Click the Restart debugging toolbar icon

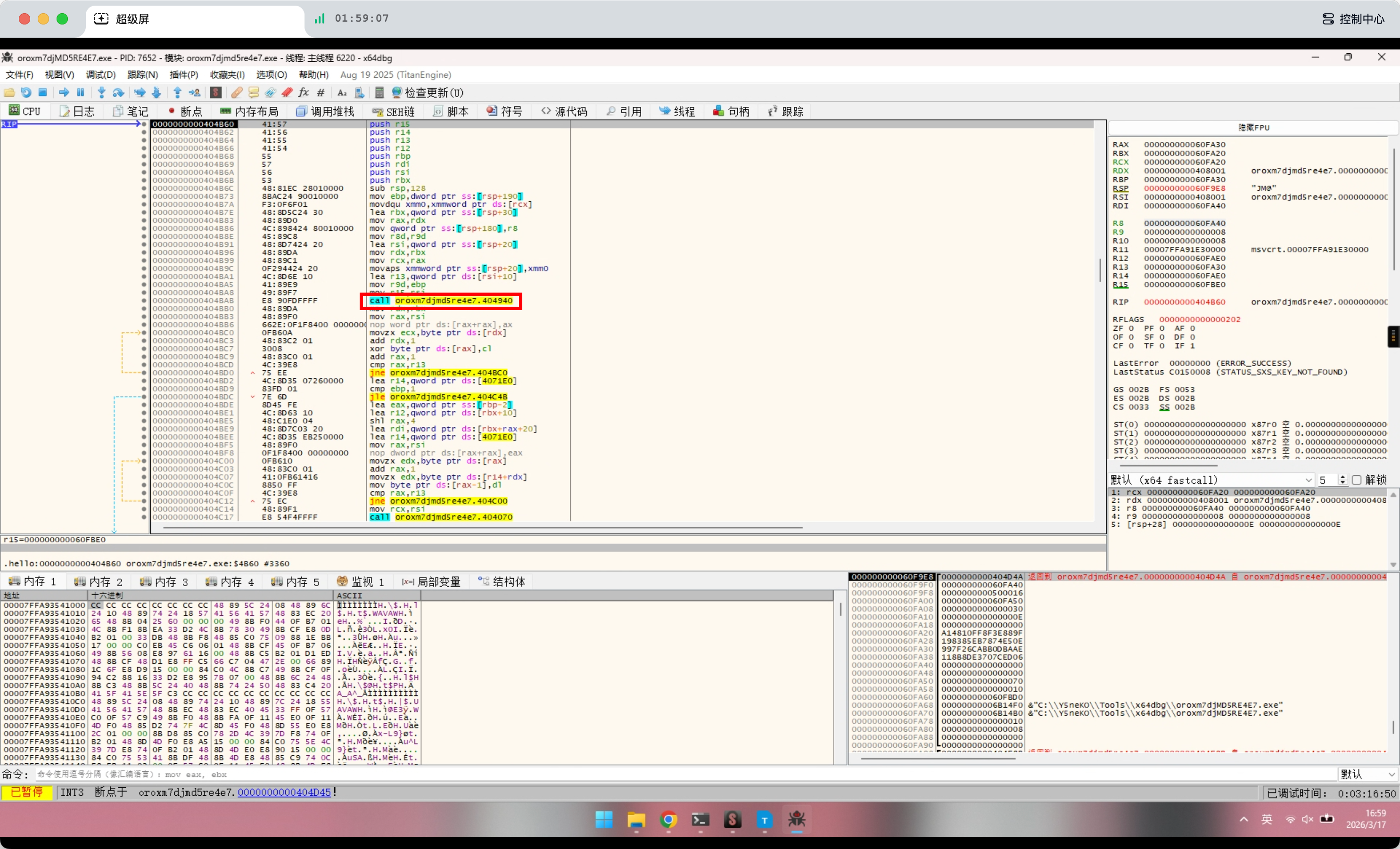click(26, 92)
